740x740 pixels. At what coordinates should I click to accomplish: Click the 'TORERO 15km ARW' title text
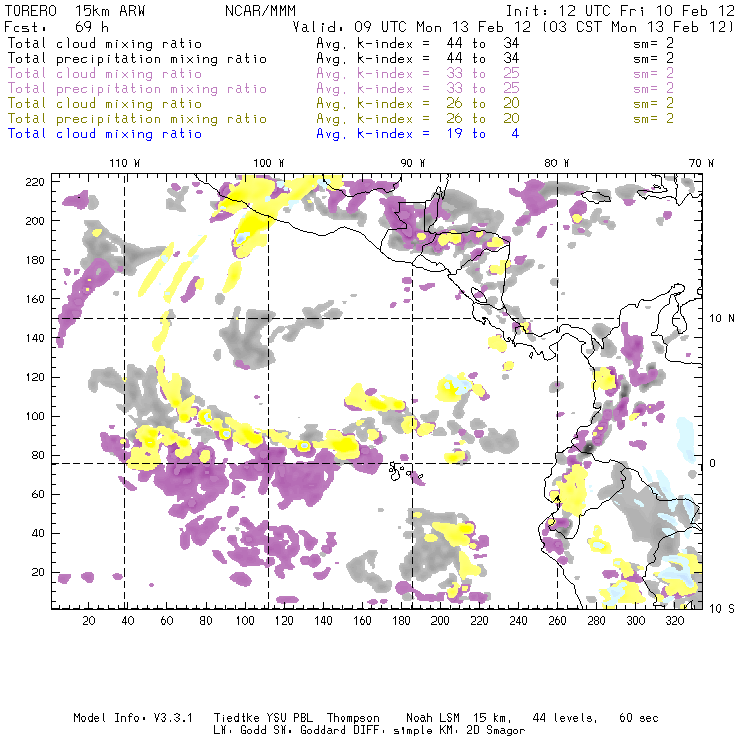coord(75,11)
